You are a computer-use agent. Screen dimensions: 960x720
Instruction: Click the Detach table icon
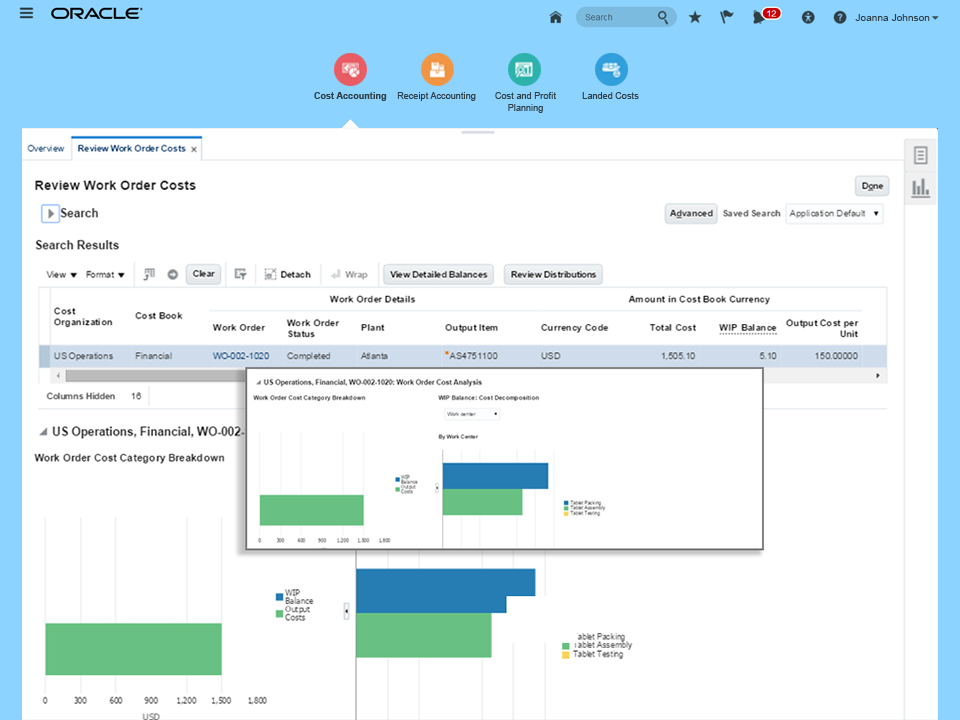(287, 274)
